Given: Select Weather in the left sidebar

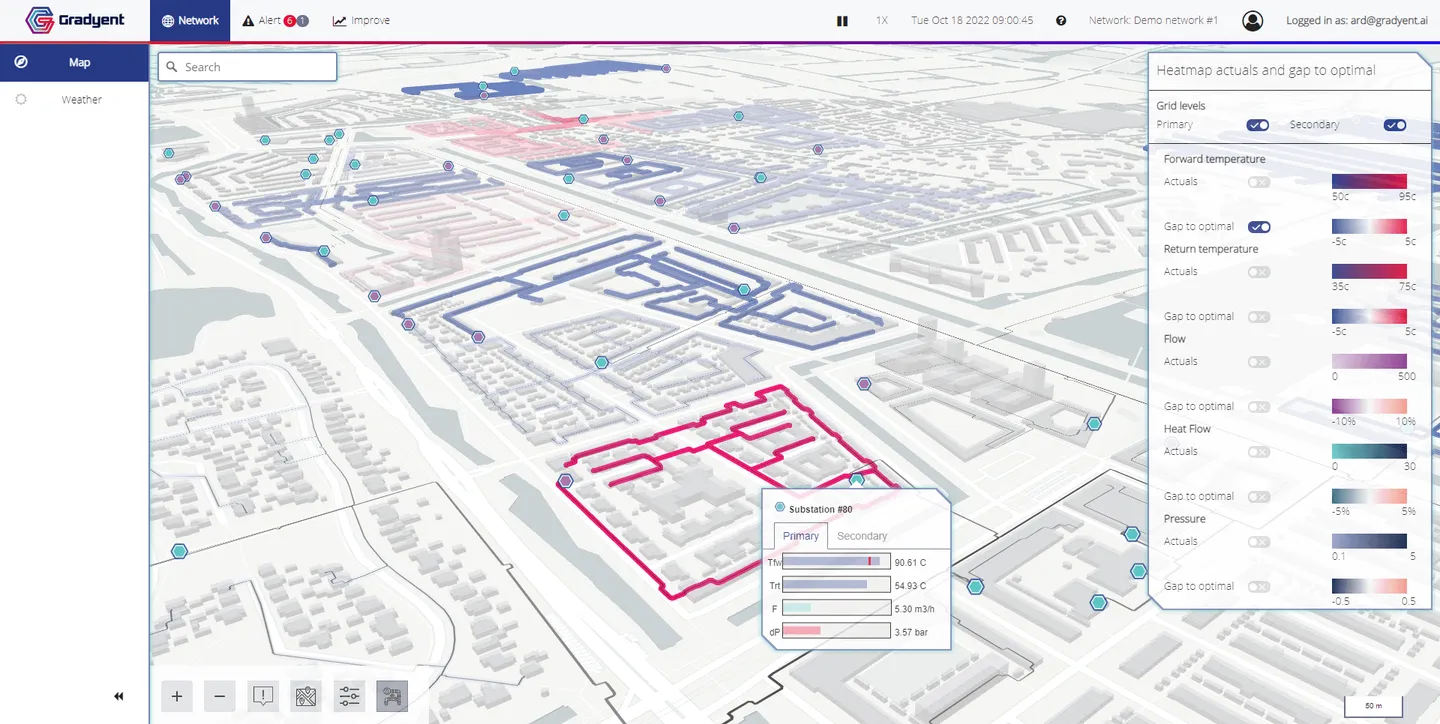Looking at the screenshot, I should pyautogui.click(x=81, y=100).
